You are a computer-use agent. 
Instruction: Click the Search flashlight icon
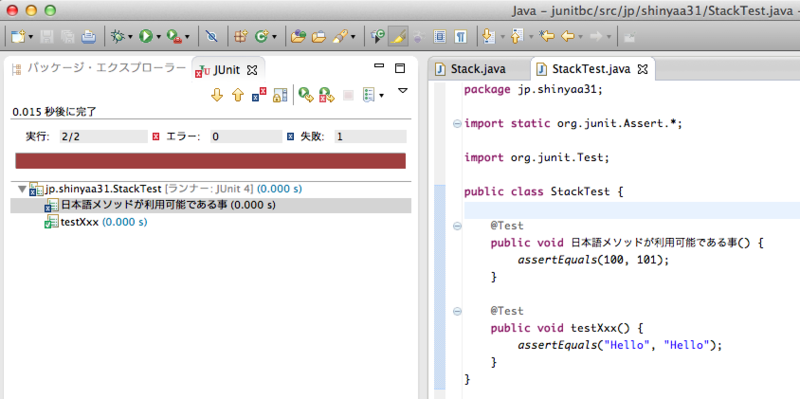click(340, 36)
